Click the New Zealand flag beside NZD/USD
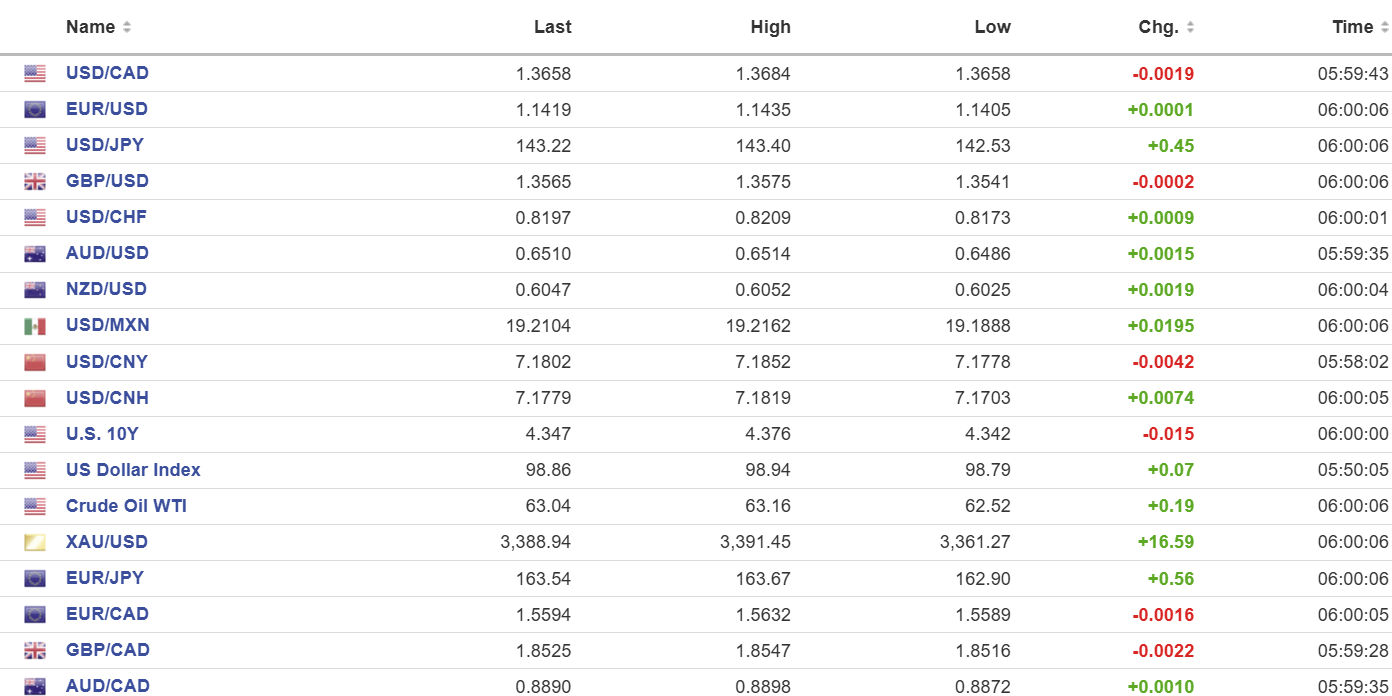The height and width of the screenshot is (696, 1392). click(35, 289)
